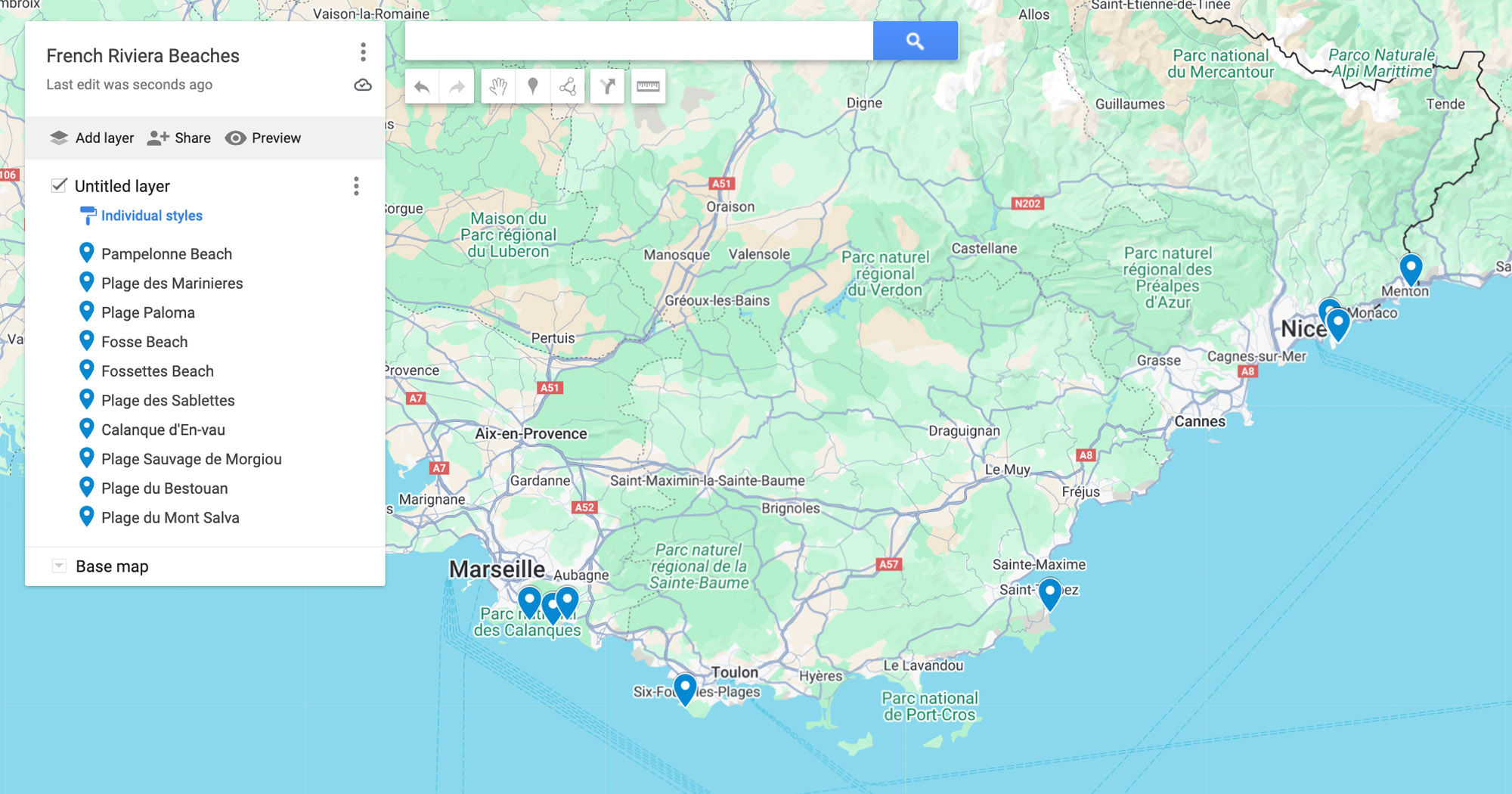Click the pin icon beside Plage des Marinieres
This screenshot has height=794, width=1512.
[87, 282]
